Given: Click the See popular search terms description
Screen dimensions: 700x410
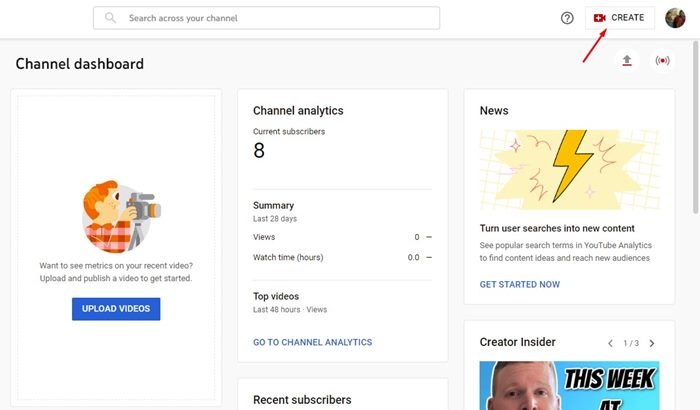Looking at the screenshot, I should pos(566,251).
